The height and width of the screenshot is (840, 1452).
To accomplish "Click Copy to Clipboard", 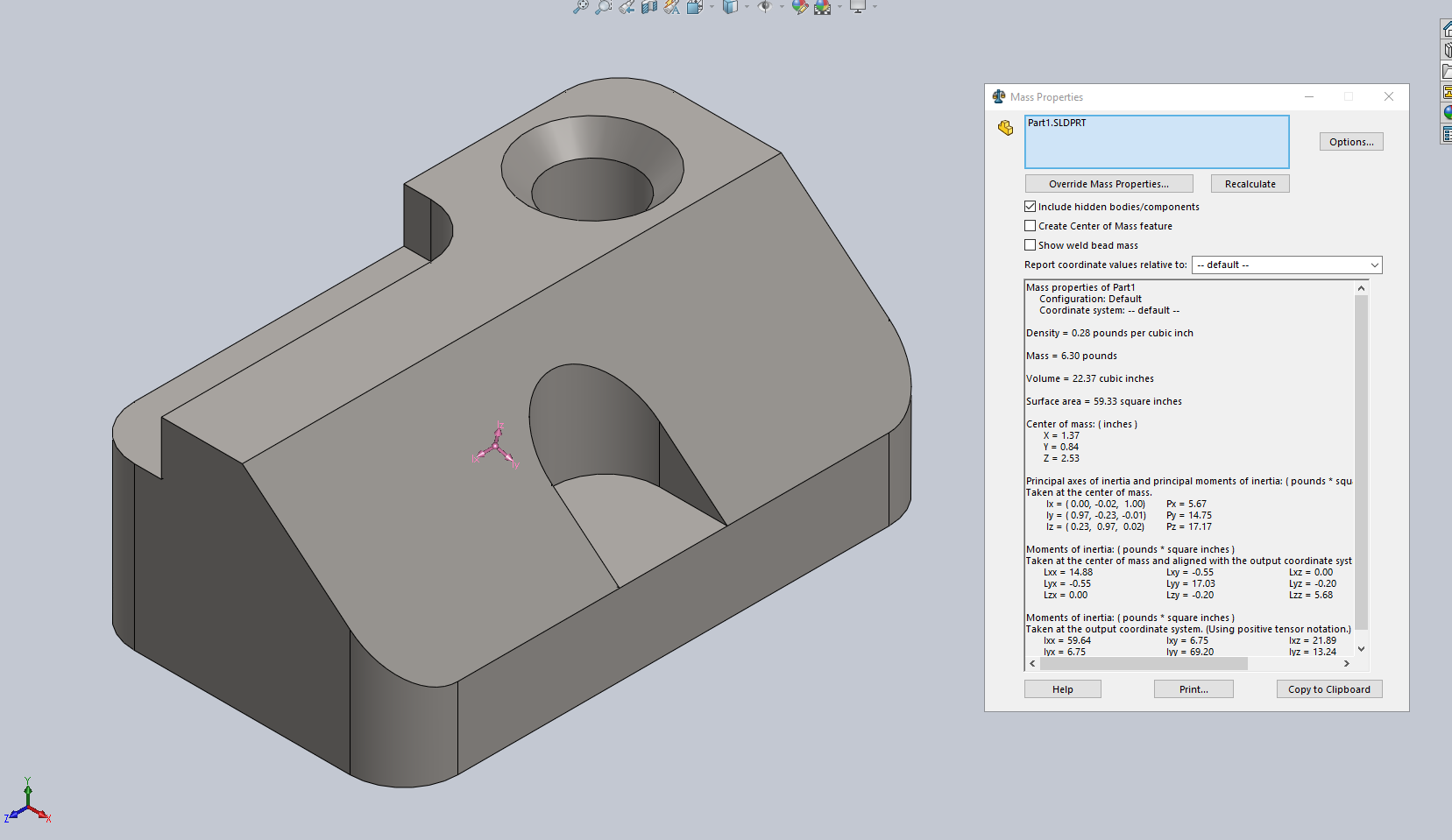I will pos(1328,689).
